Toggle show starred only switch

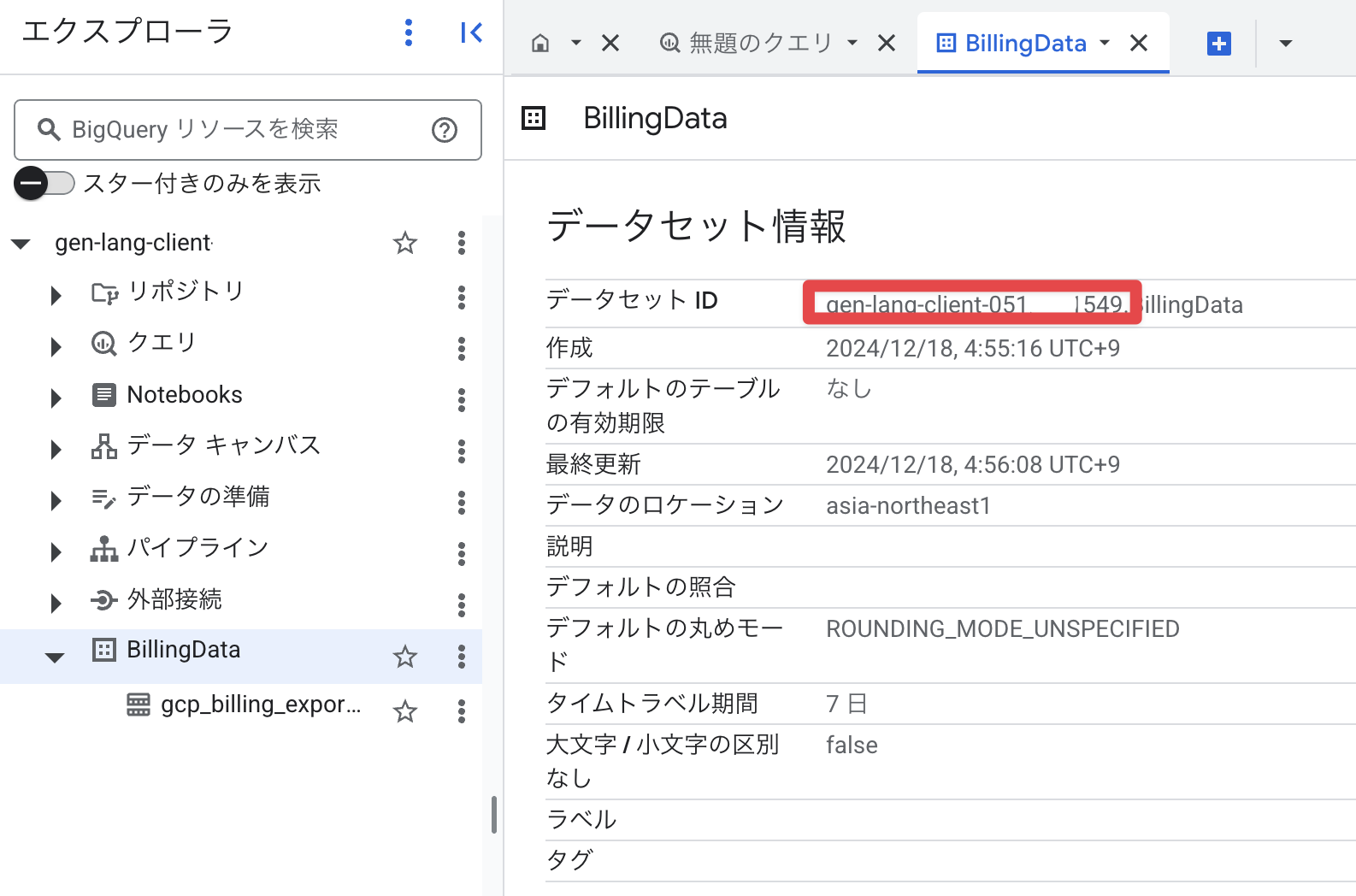(x=44, y=184)
